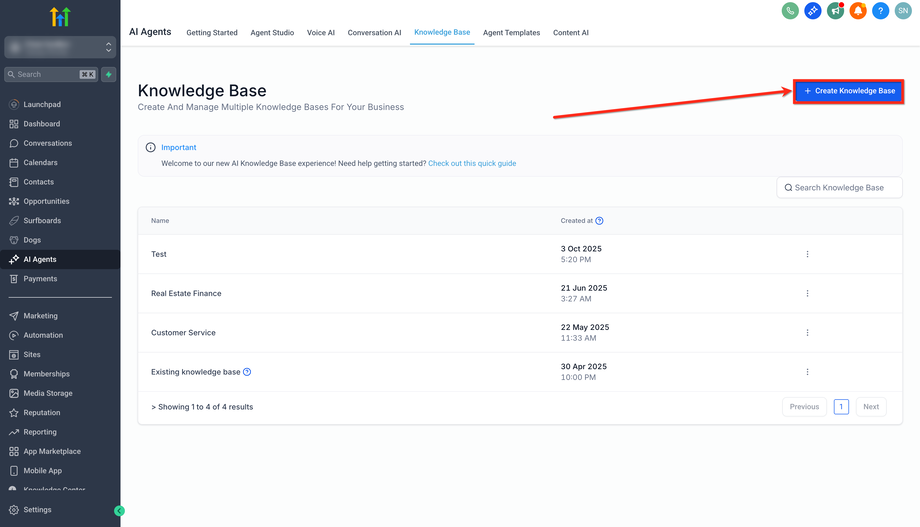Click info icon beside Created at
Screen dimensions: 920x527
(x=599, y=221)
